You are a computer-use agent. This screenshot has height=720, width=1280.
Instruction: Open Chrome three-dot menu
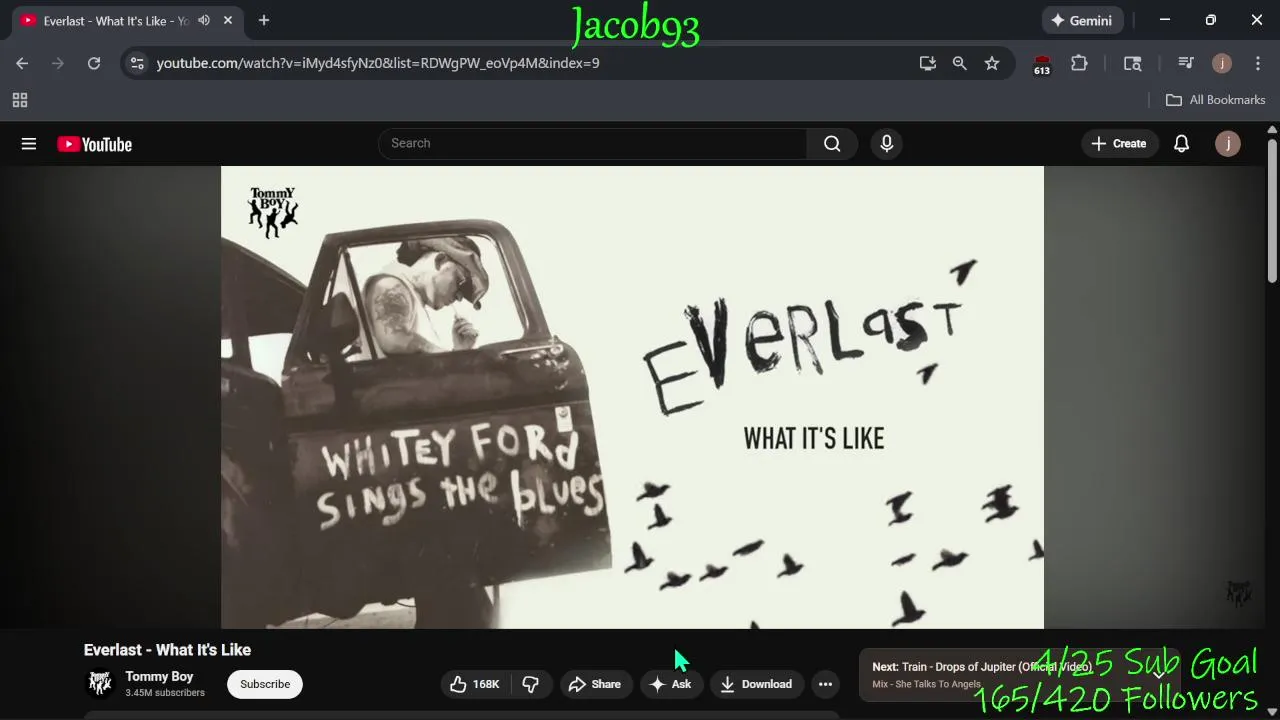pos(1257,63)
